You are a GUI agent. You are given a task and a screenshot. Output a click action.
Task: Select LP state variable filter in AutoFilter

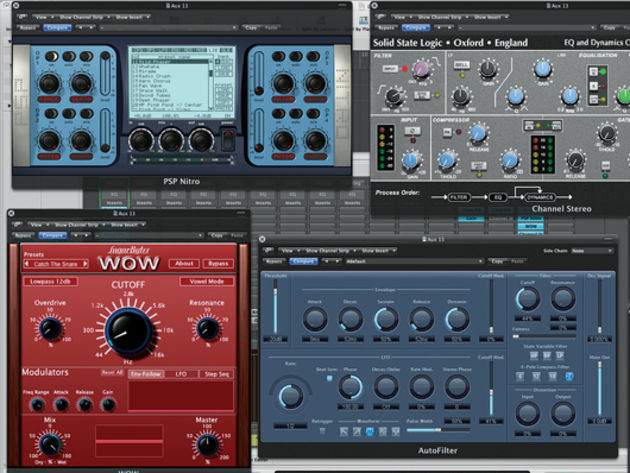(x=560, y=355)
